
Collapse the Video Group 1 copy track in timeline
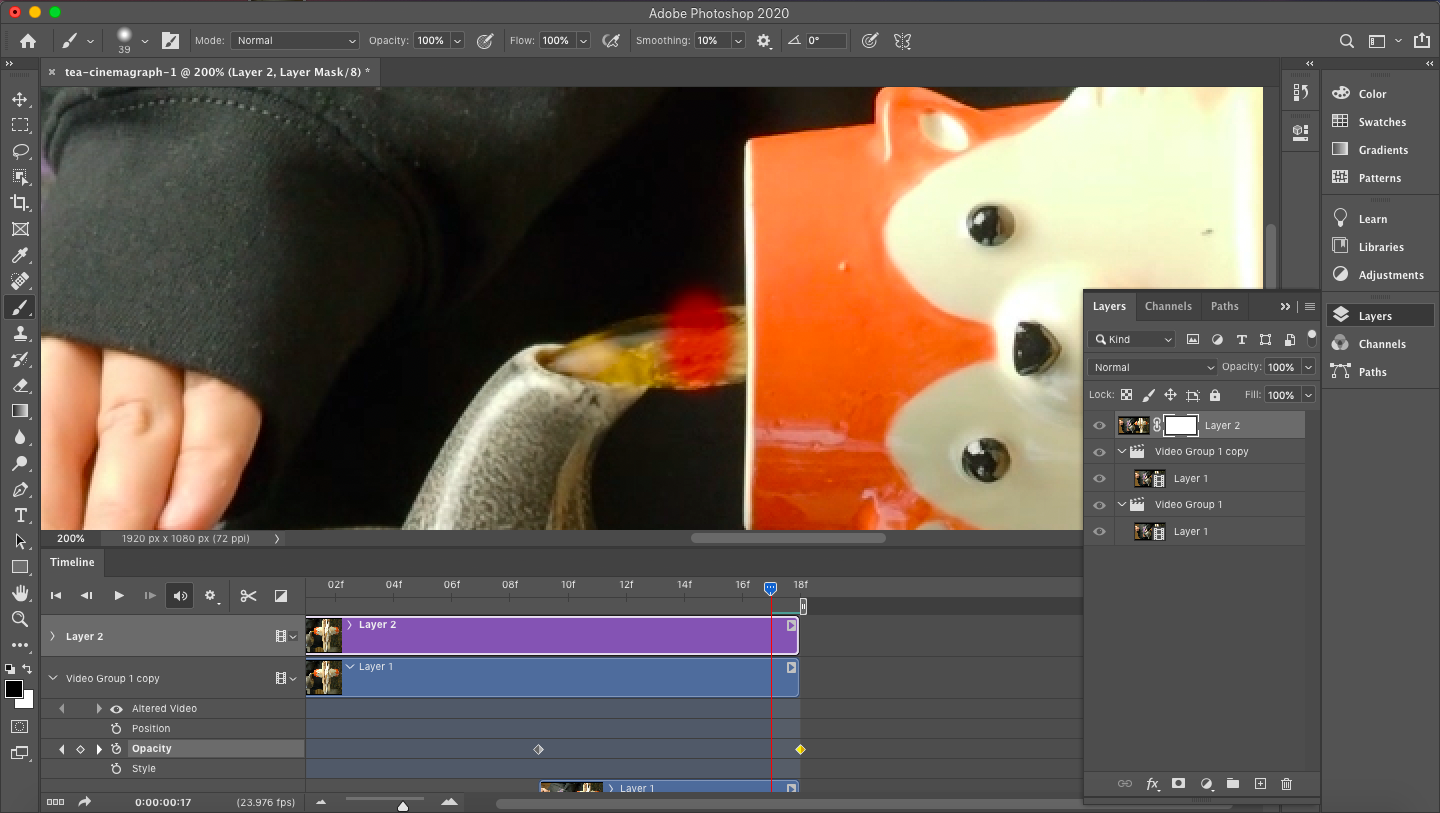coord(52,677)
